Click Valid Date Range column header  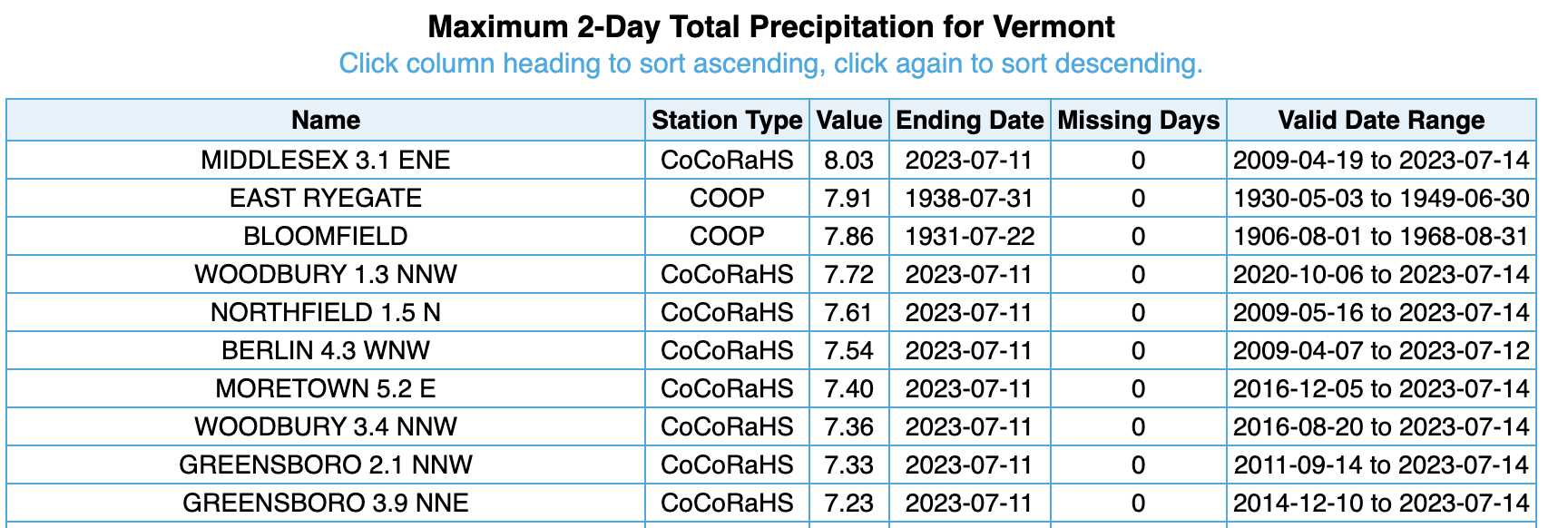point(1380,121)
